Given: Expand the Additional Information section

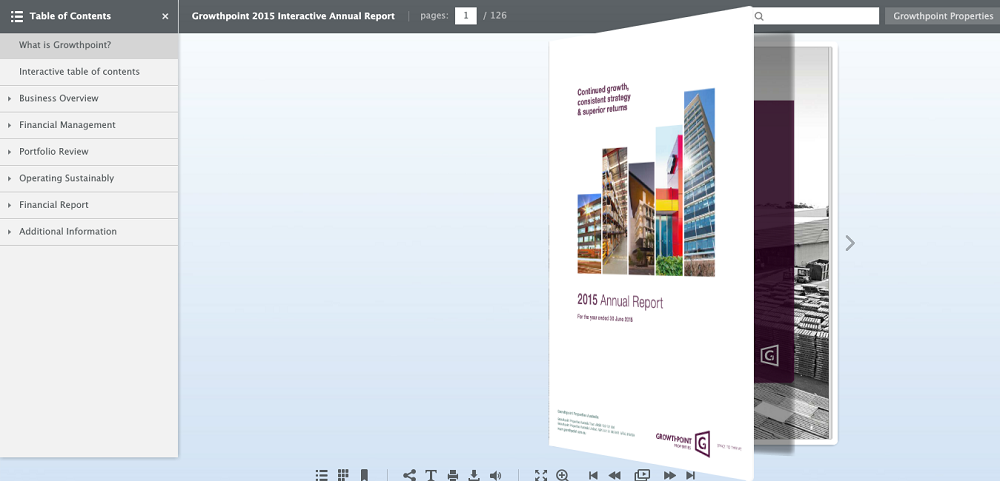Looking at the screenshot, I should 10,232.
